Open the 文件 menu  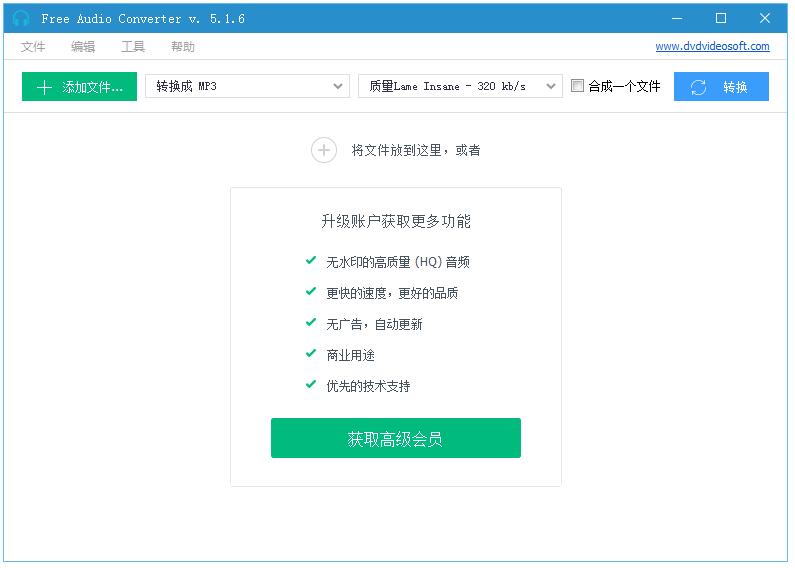pos(33,47)
